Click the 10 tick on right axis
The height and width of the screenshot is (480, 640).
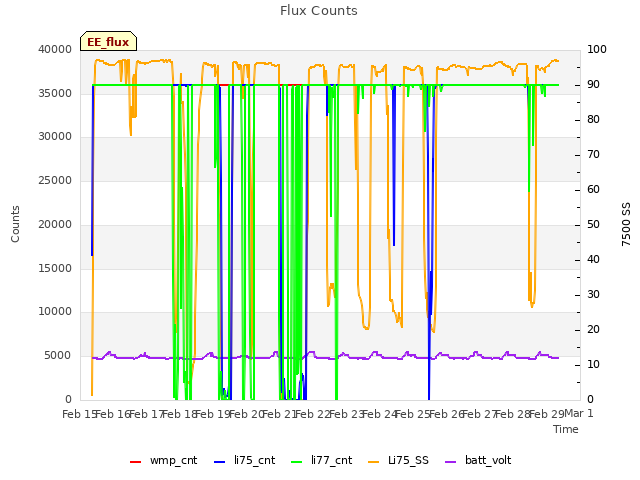[593, 364]
